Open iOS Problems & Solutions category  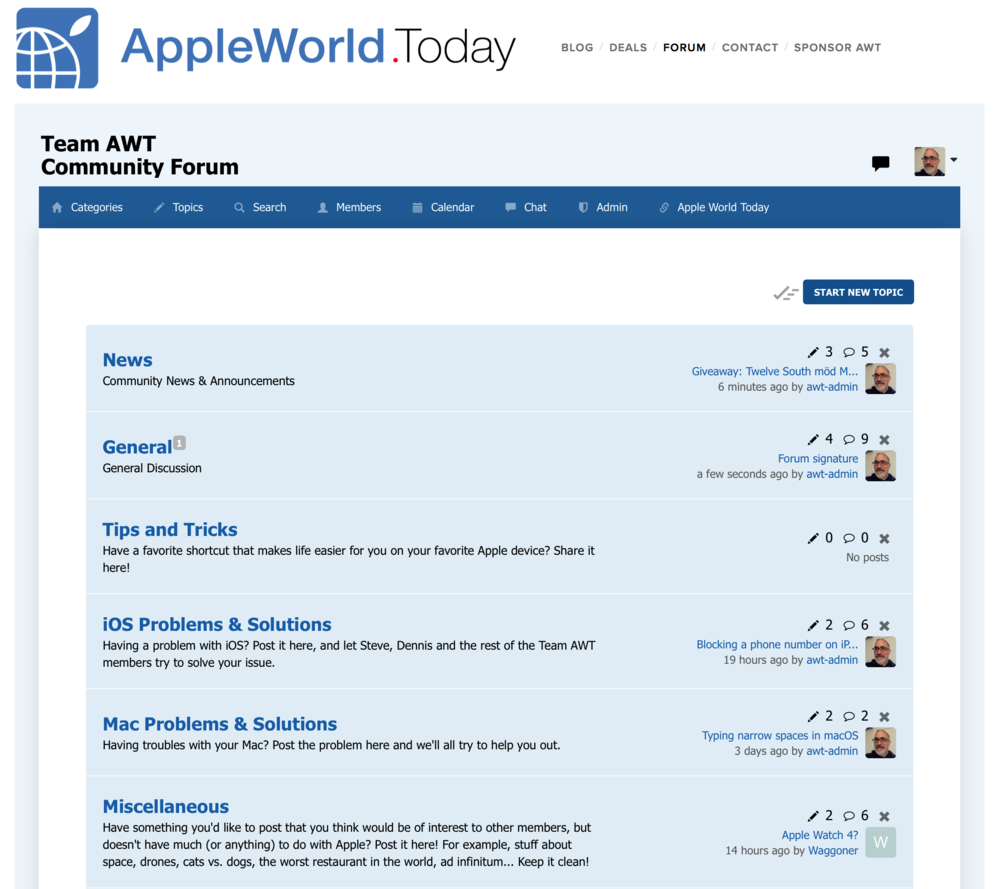(217, 624)
